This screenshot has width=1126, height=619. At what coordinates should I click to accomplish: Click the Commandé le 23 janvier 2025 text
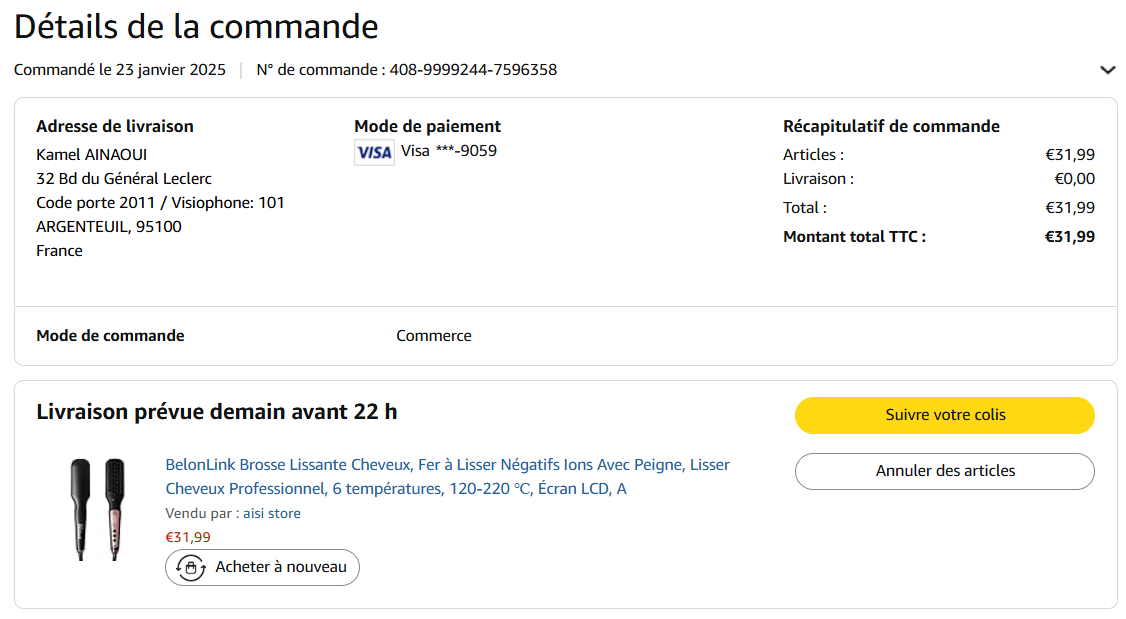(120, 70)
